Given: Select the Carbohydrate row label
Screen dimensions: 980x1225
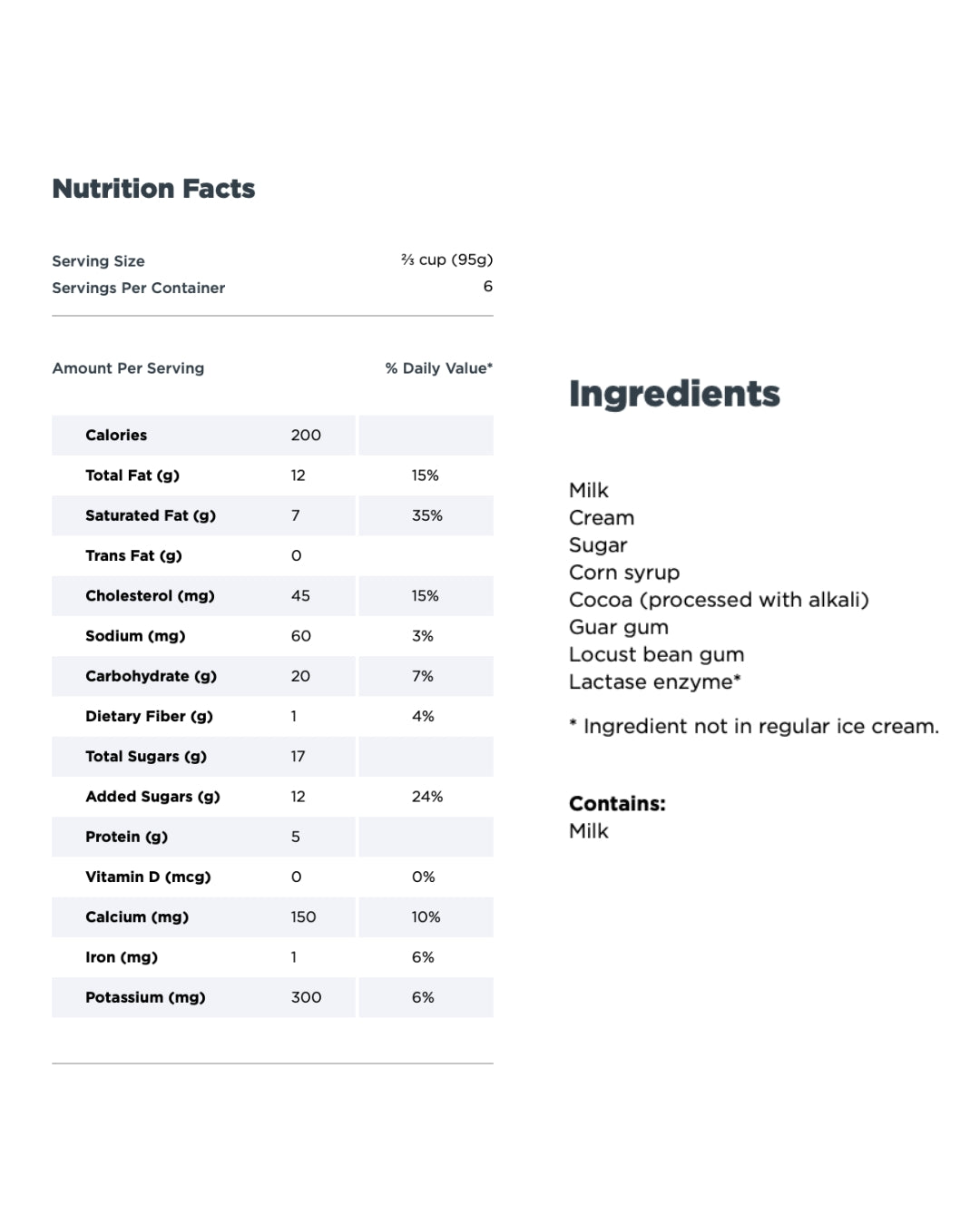Looking at the screenshot, I should [x=151, y=676].
